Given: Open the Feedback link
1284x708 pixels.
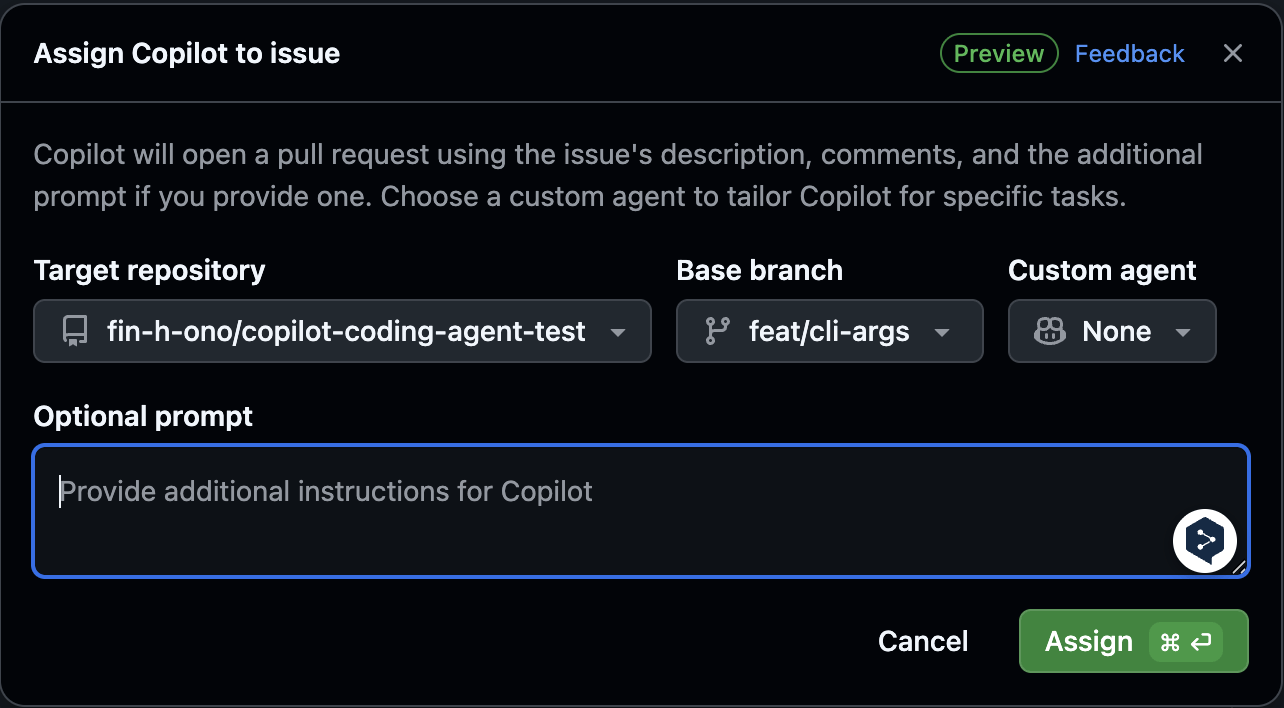Looking at the screenshot, I should pyautogui.click(x=1129, y=53).
